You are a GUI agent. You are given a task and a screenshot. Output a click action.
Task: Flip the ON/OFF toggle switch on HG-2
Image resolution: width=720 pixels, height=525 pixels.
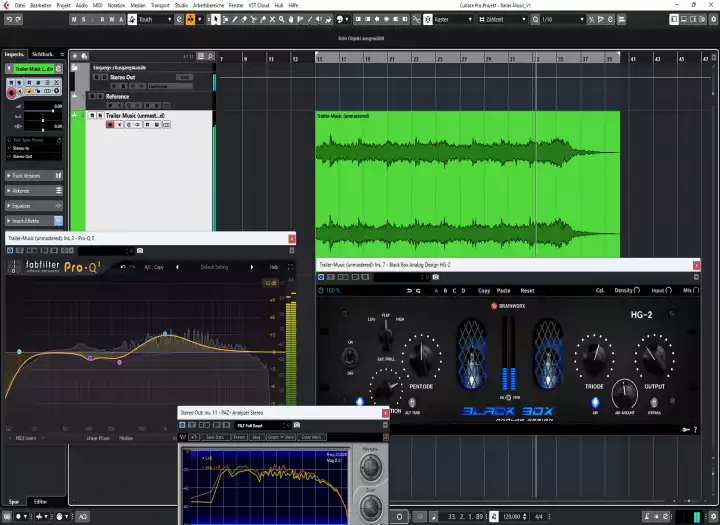pyautogui.click(x=350, y=357)
